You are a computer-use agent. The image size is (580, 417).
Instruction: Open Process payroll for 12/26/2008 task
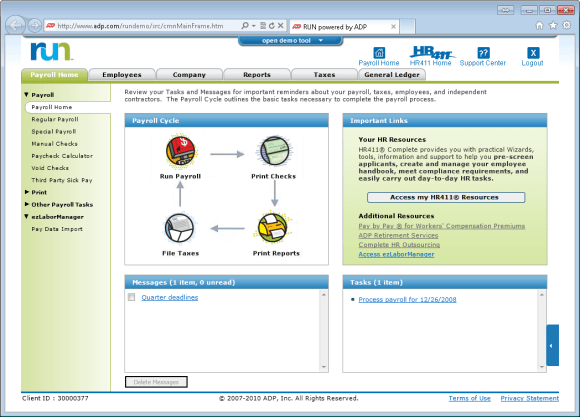click(x=407, y=299)
